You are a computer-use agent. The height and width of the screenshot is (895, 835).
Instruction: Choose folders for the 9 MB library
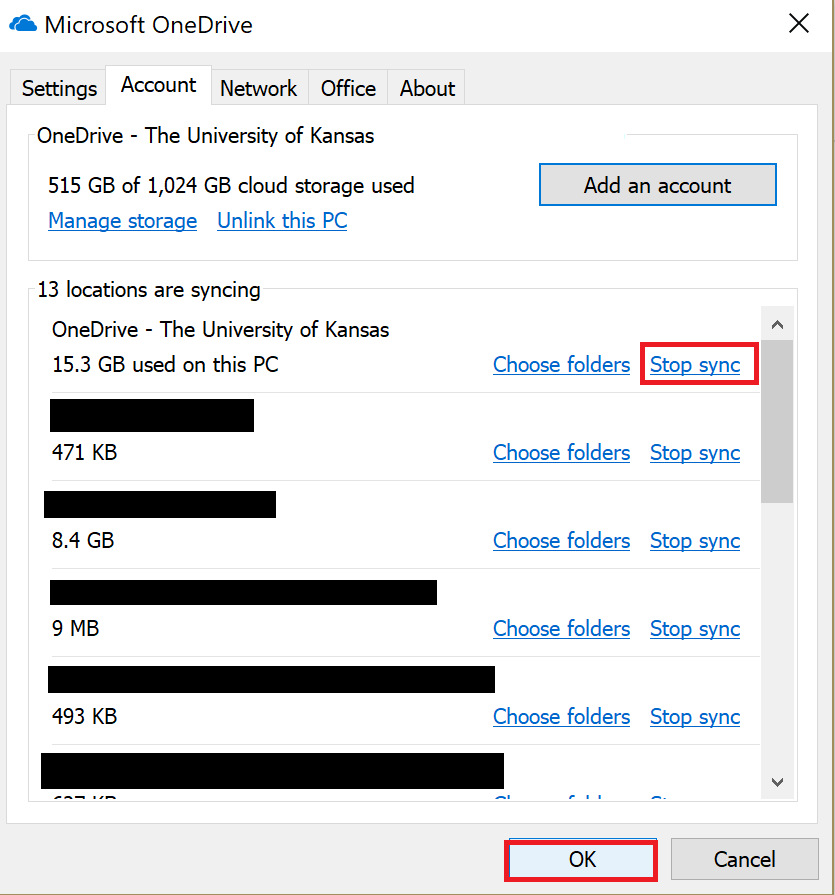click(x=561, y=628)
